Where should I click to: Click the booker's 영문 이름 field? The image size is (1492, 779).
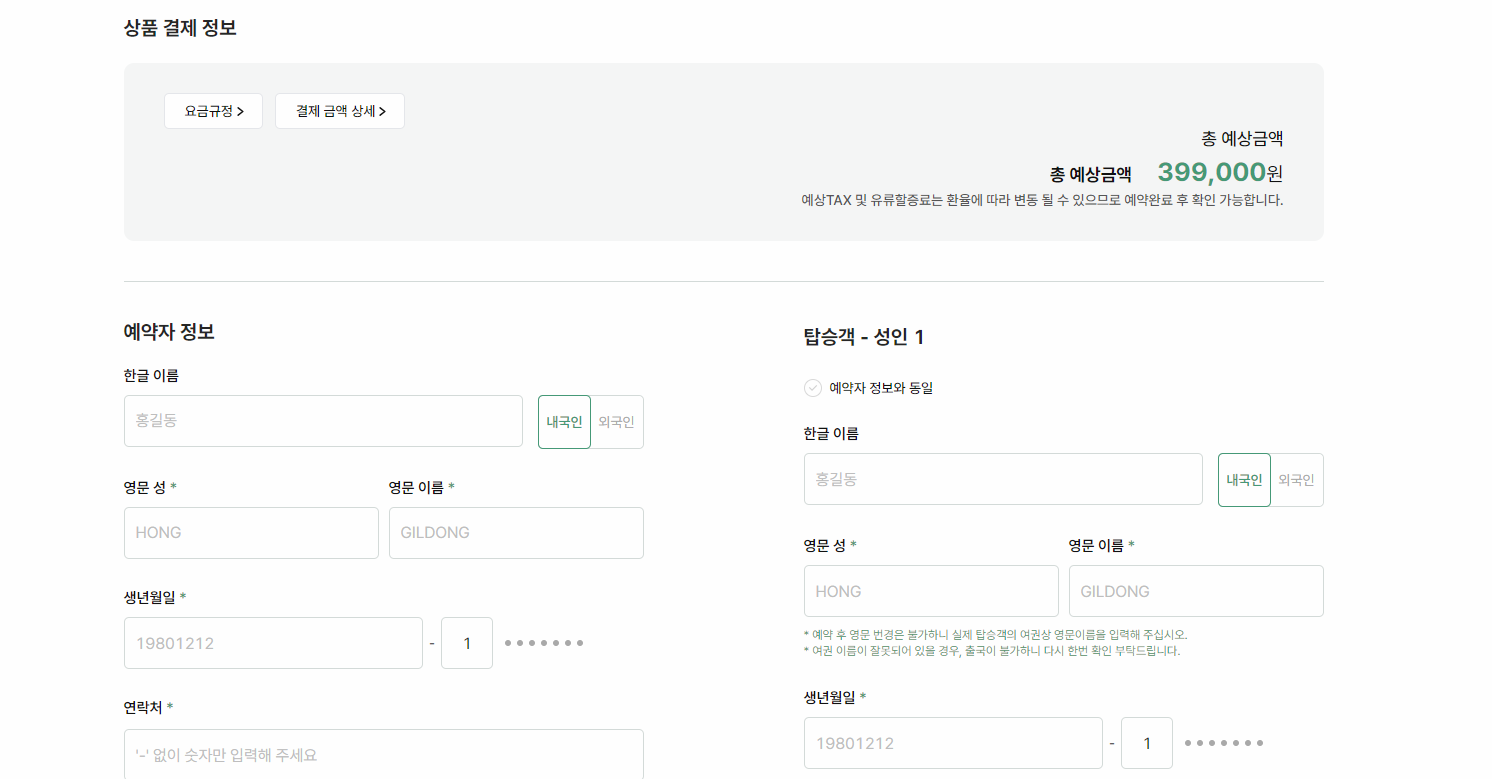click(x=516, y=532)
